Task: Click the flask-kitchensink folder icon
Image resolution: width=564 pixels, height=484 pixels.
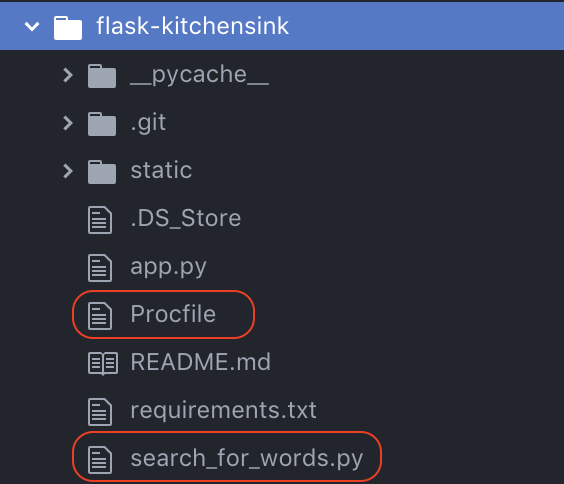Action: coord(68,28)
